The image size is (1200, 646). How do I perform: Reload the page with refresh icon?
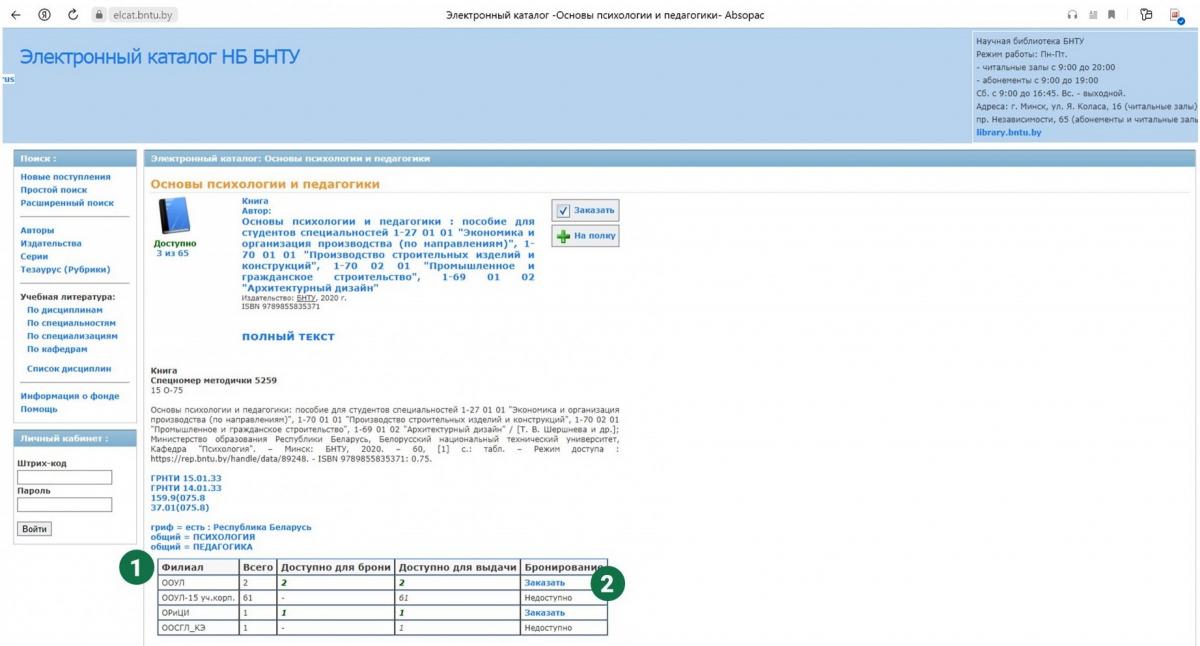click(73, 15)
